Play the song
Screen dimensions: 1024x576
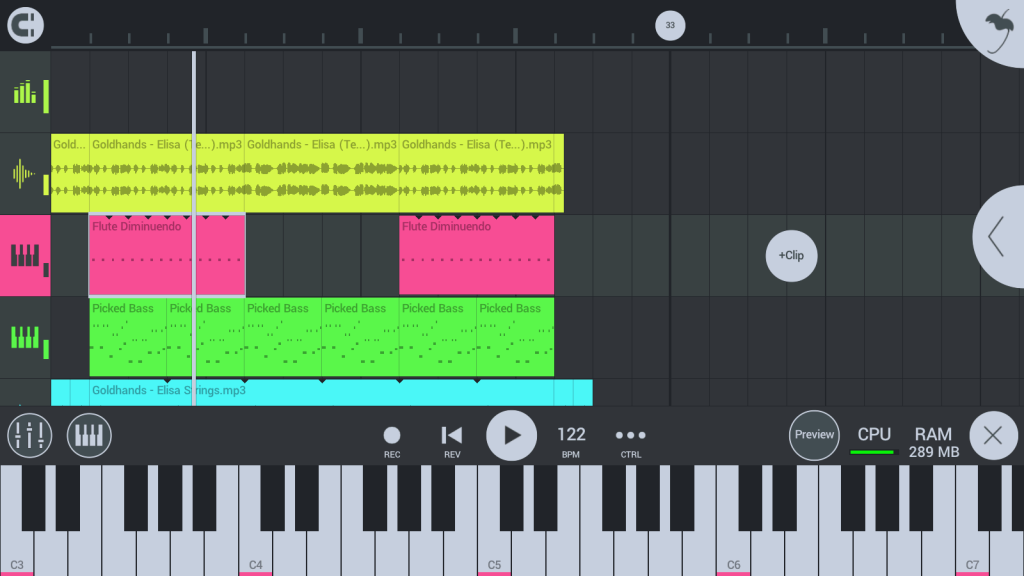[x=511, y=436]
